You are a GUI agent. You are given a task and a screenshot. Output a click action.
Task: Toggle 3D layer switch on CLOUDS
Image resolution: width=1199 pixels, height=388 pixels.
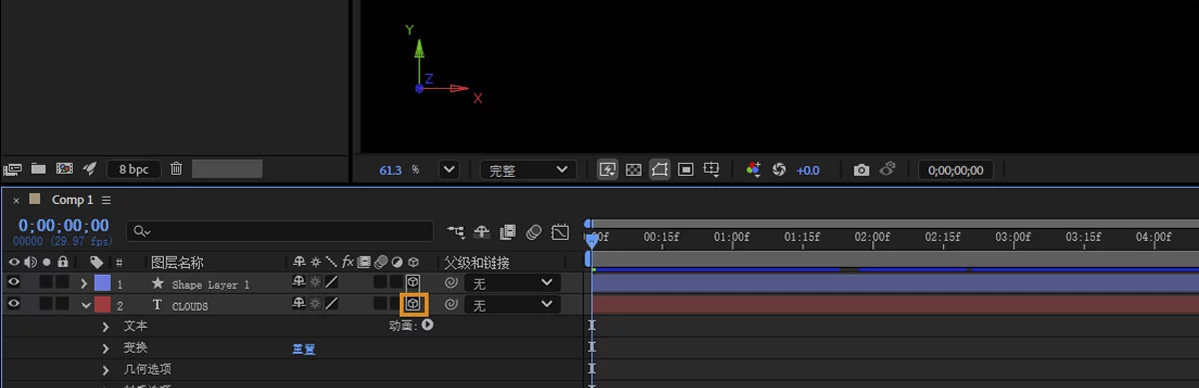[413, 304]
